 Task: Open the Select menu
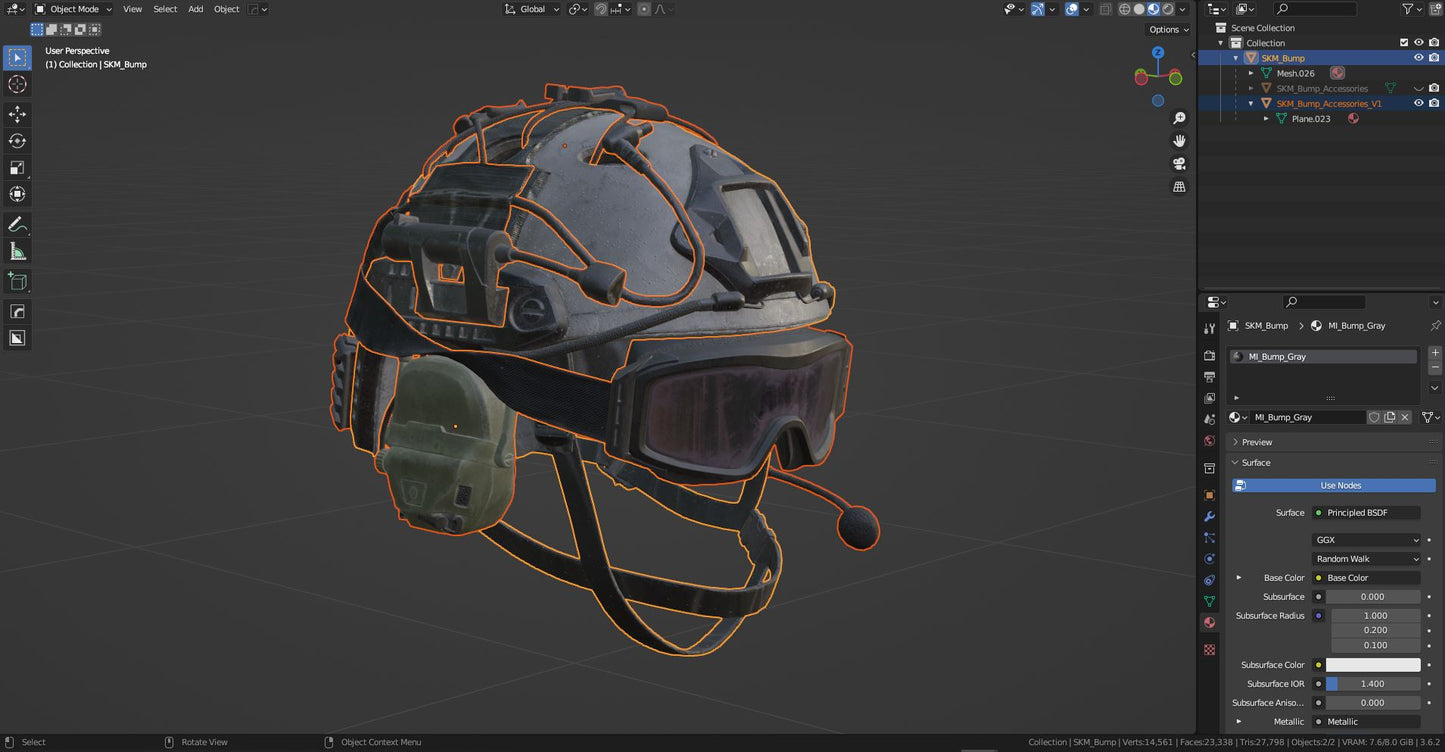point(165,9)
